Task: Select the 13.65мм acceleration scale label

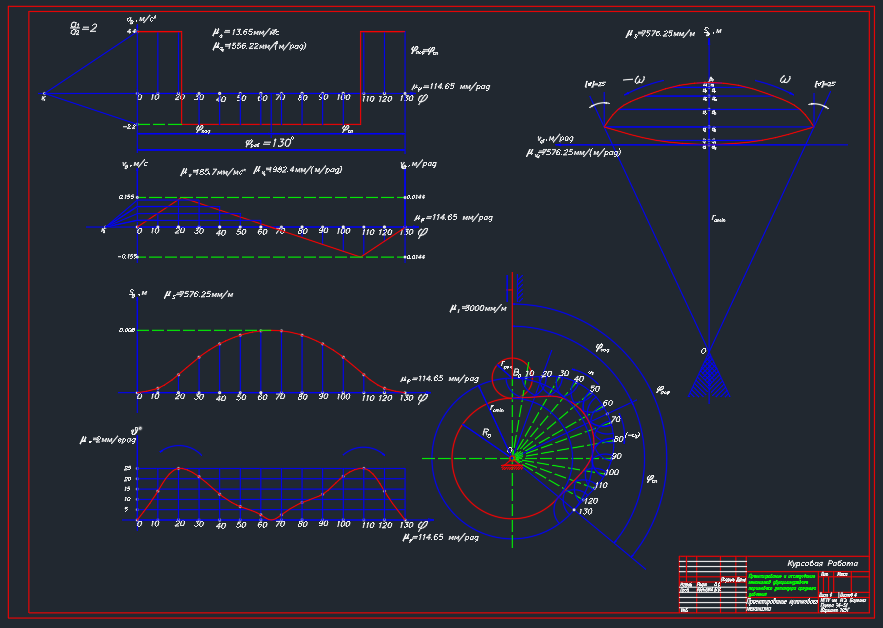Action: (x=246, y=32)
